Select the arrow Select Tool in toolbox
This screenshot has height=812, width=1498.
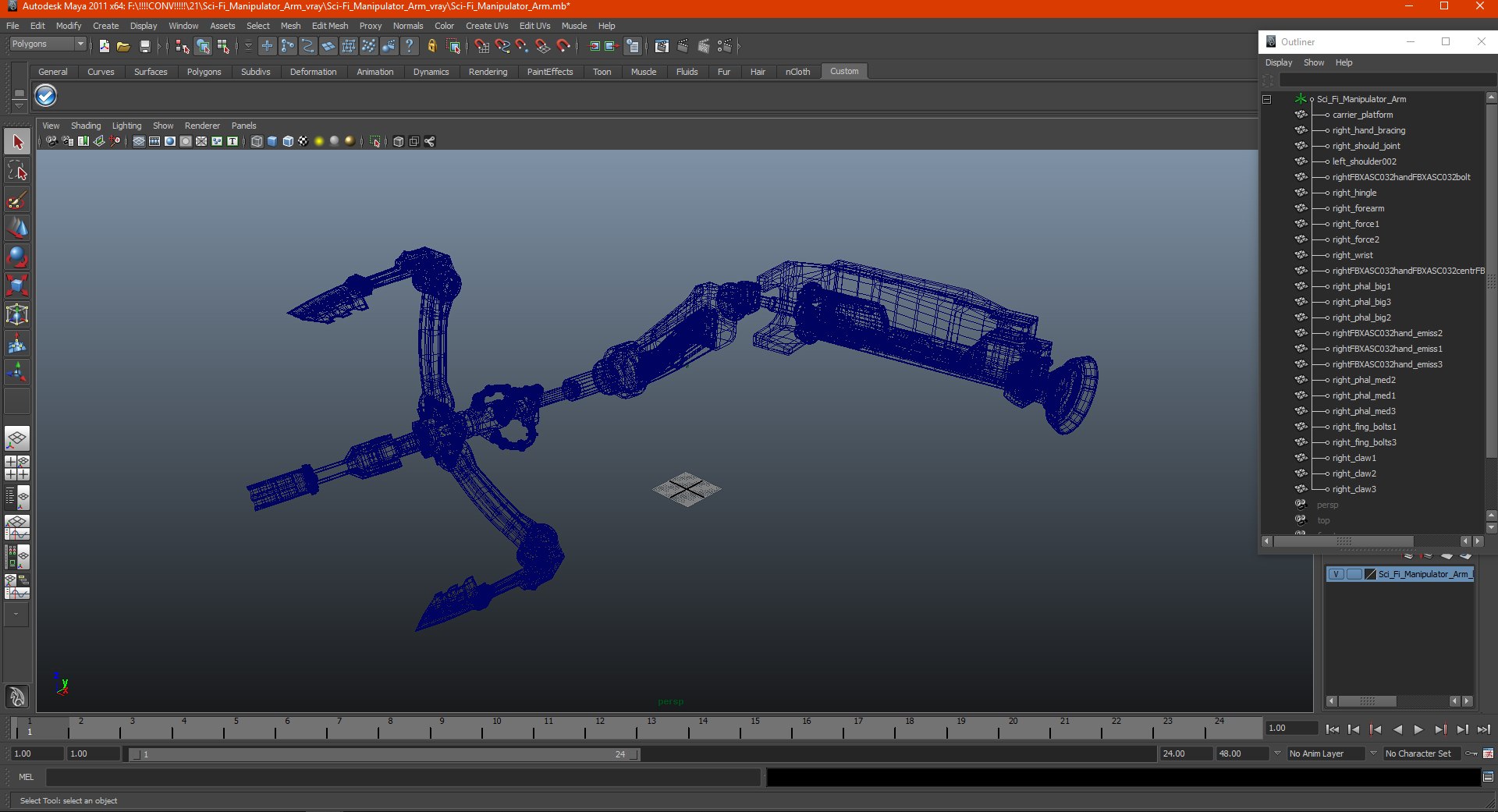[17, 142]
